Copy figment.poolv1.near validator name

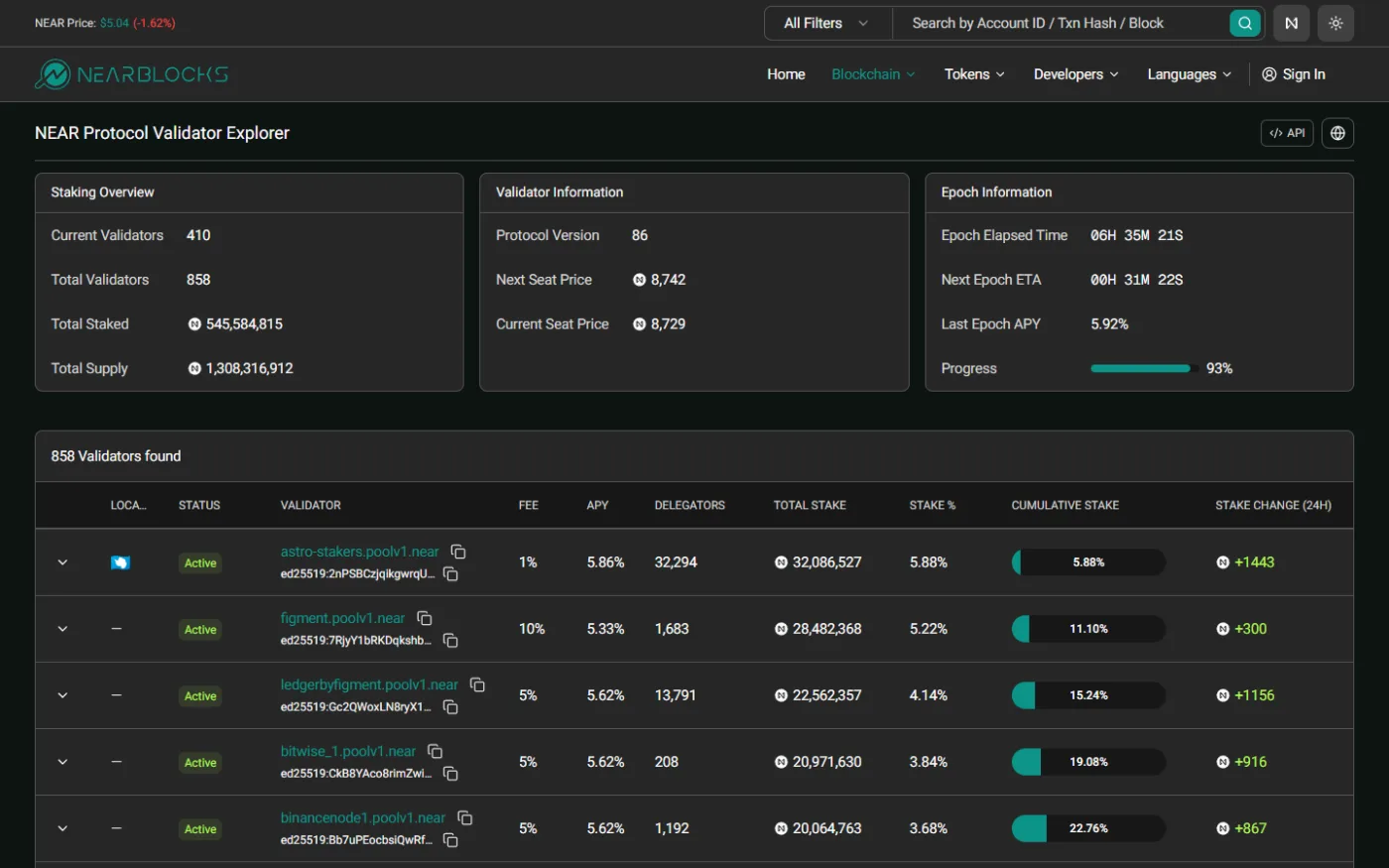click(x=425, y=618)
